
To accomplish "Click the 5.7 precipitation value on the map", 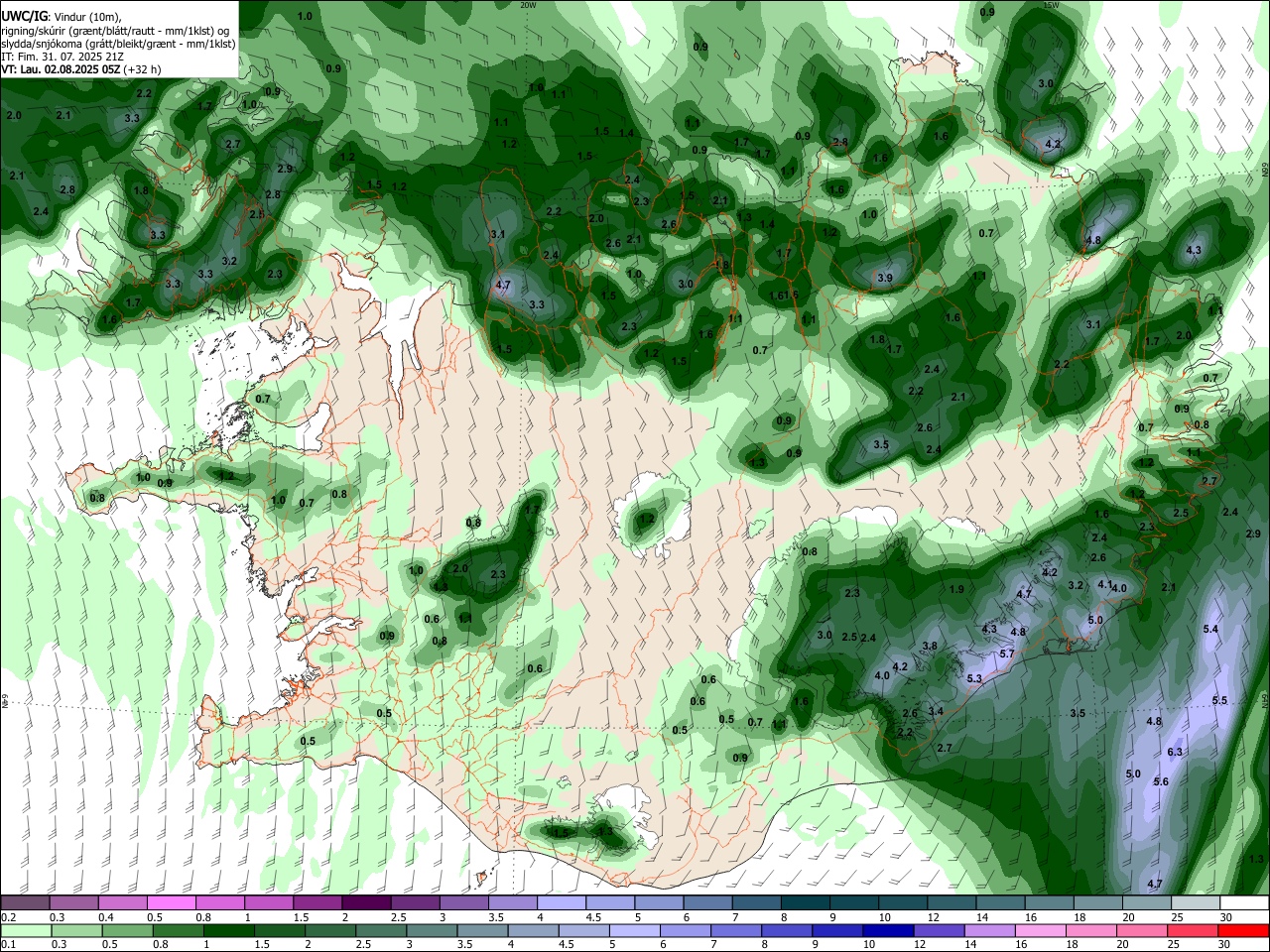I will (x=1006, y=654).
